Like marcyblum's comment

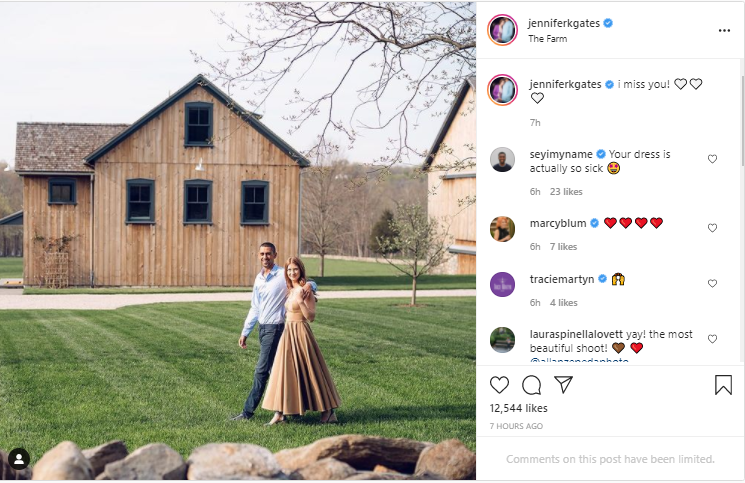pyautogui.click(x=712, y=228)
